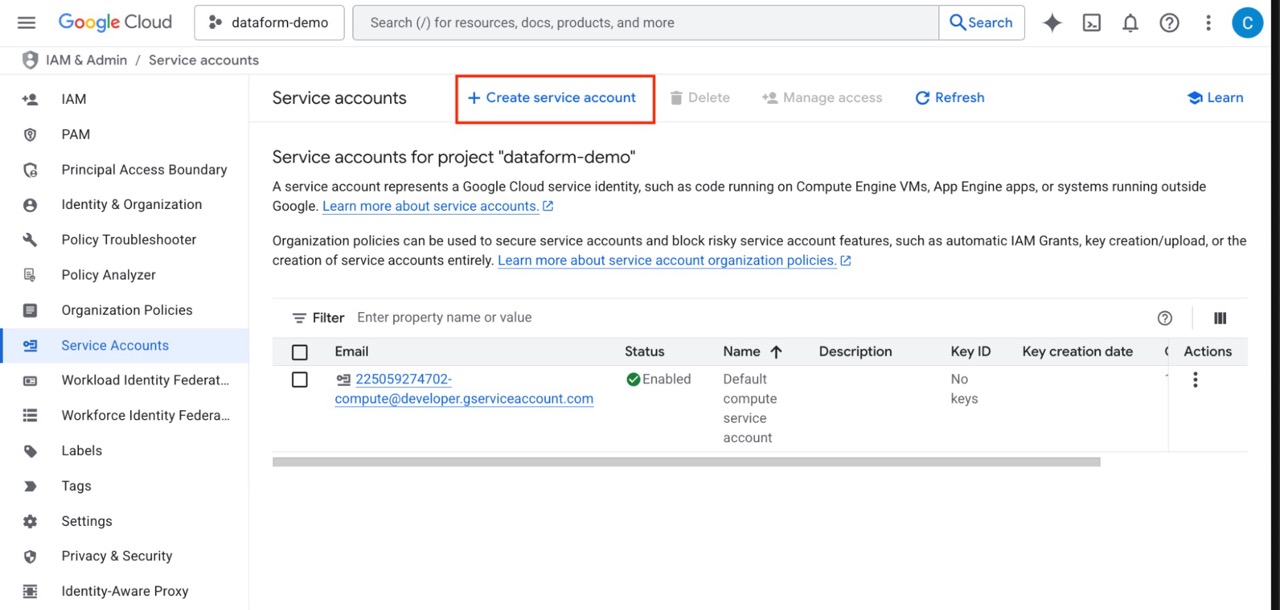Open the help question mark in top bar
Image resolution: width=1280 pixels, height=610 pixels.
(1169, 23)
